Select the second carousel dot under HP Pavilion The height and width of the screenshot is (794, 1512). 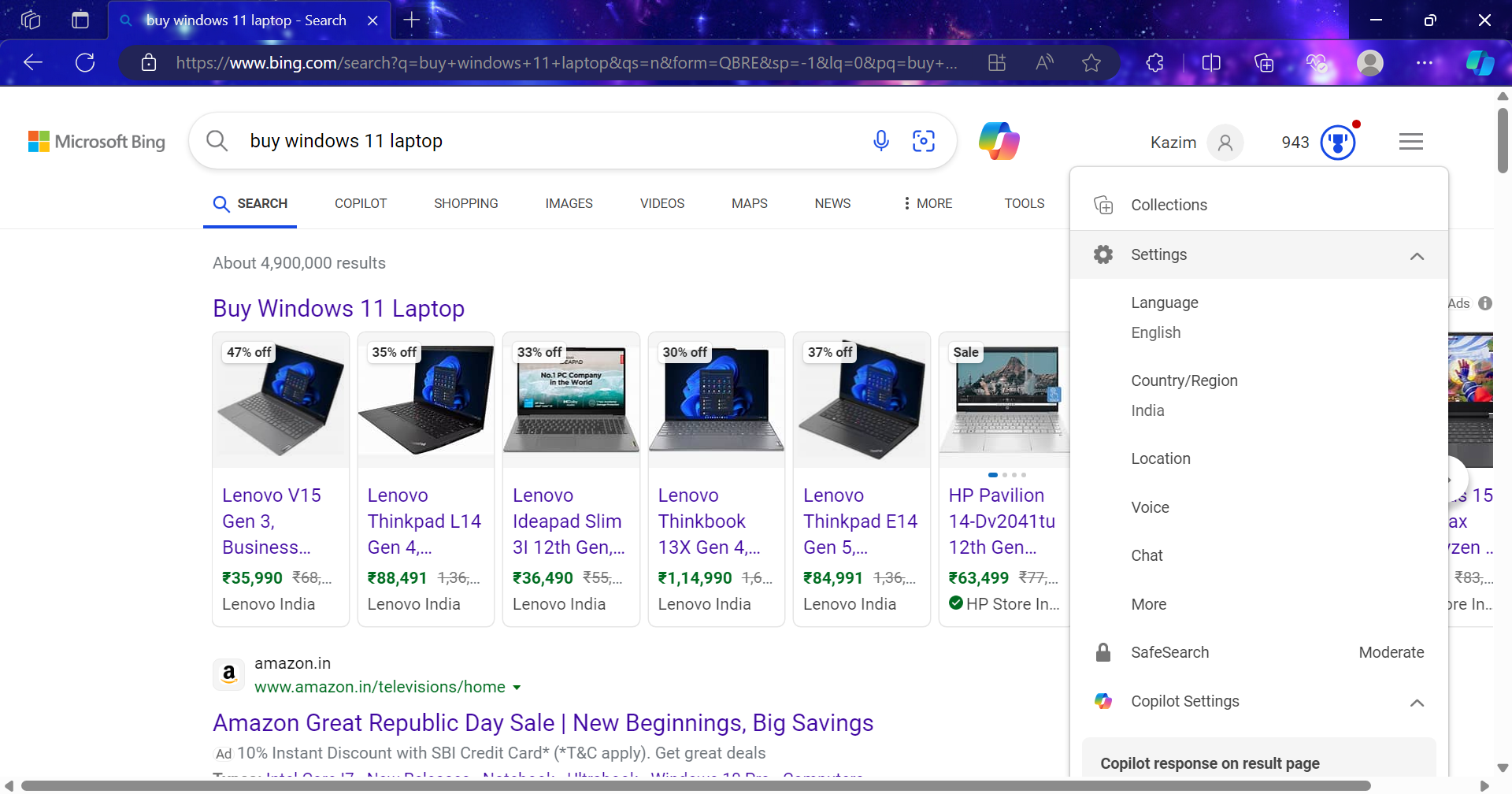coord(1003,475)
